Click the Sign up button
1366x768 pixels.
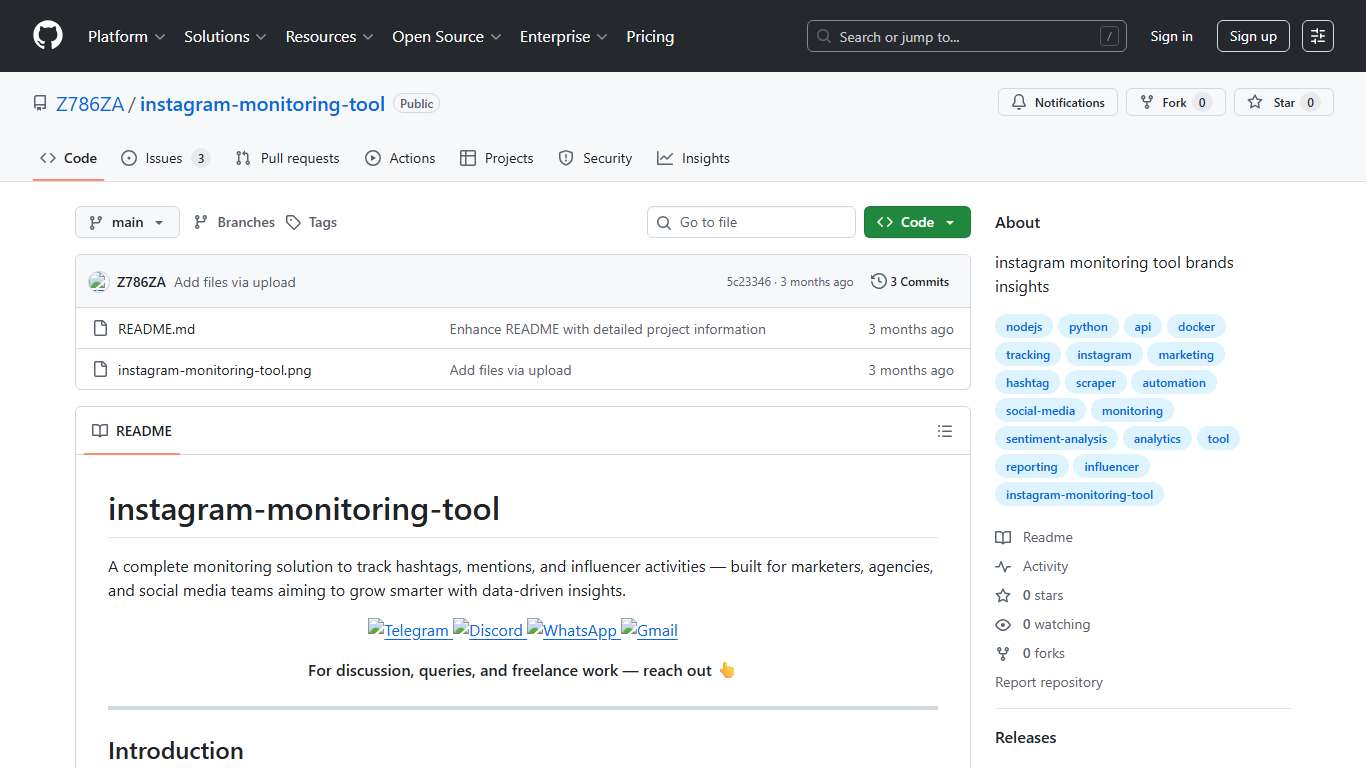1253,36
